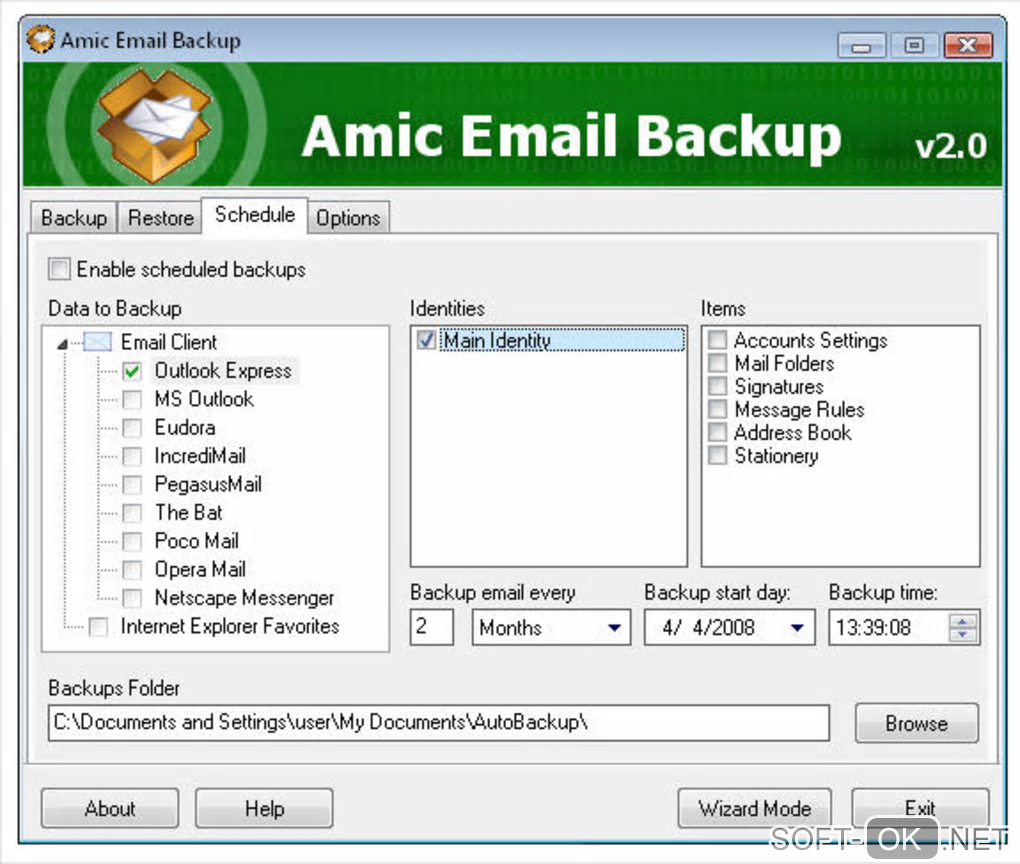Tick the Eudora checkbox

pos(132,427)
